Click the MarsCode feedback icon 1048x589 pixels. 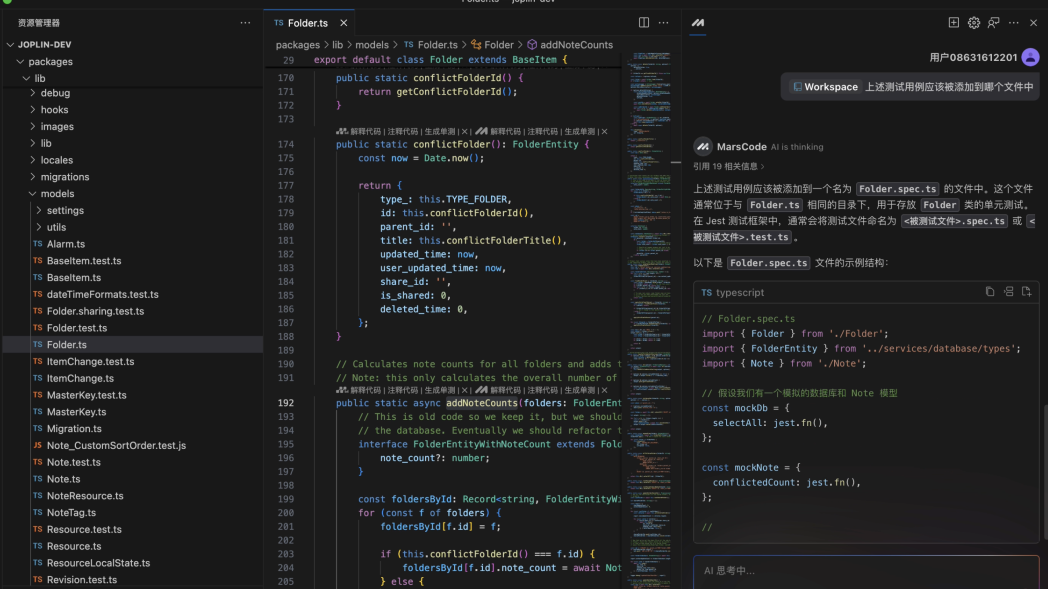993,23
